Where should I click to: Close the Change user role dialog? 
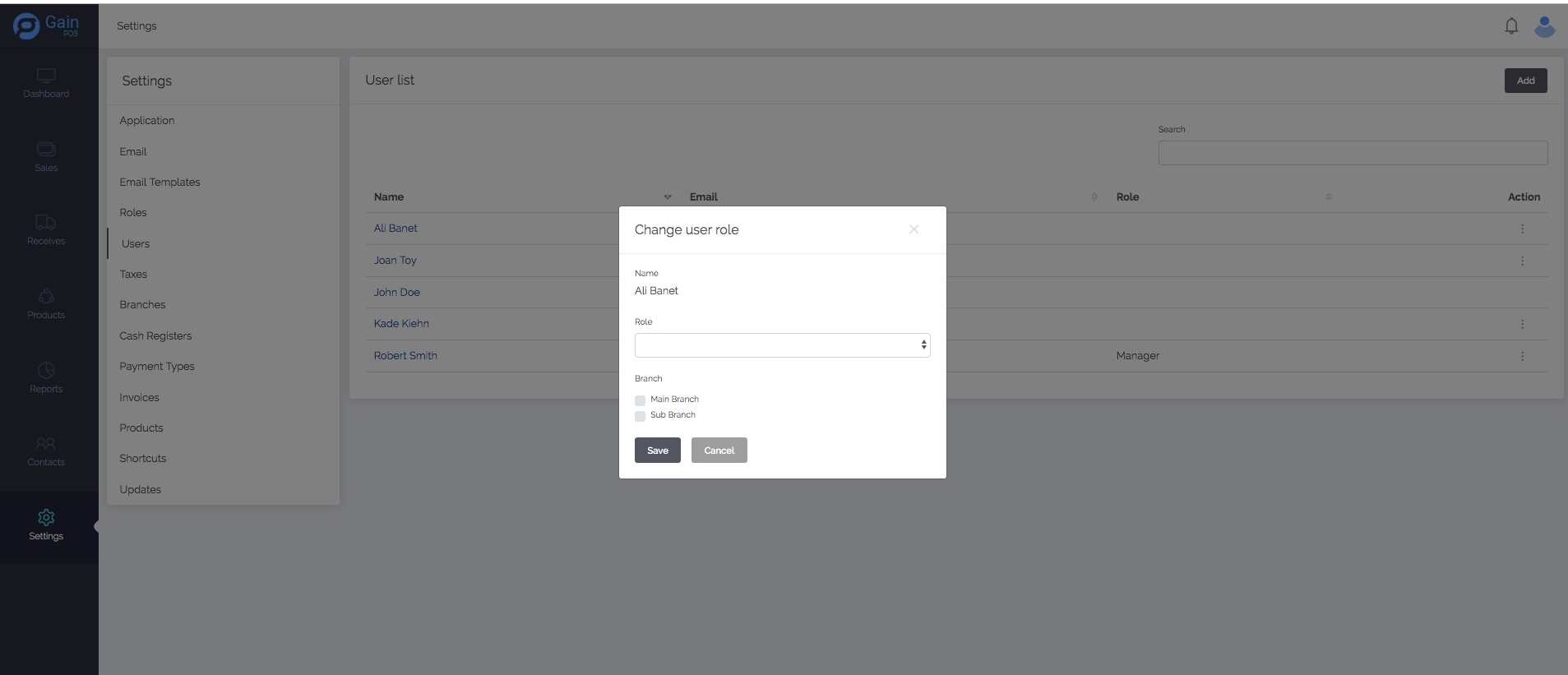pyautogui.click(x=914, y=229)
